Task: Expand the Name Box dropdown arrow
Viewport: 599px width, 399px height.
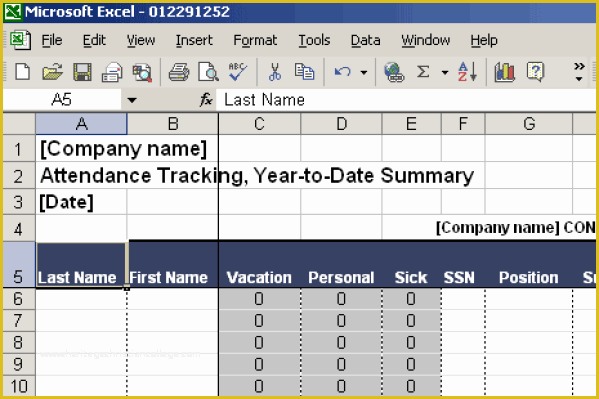Action: click(132, 100)
